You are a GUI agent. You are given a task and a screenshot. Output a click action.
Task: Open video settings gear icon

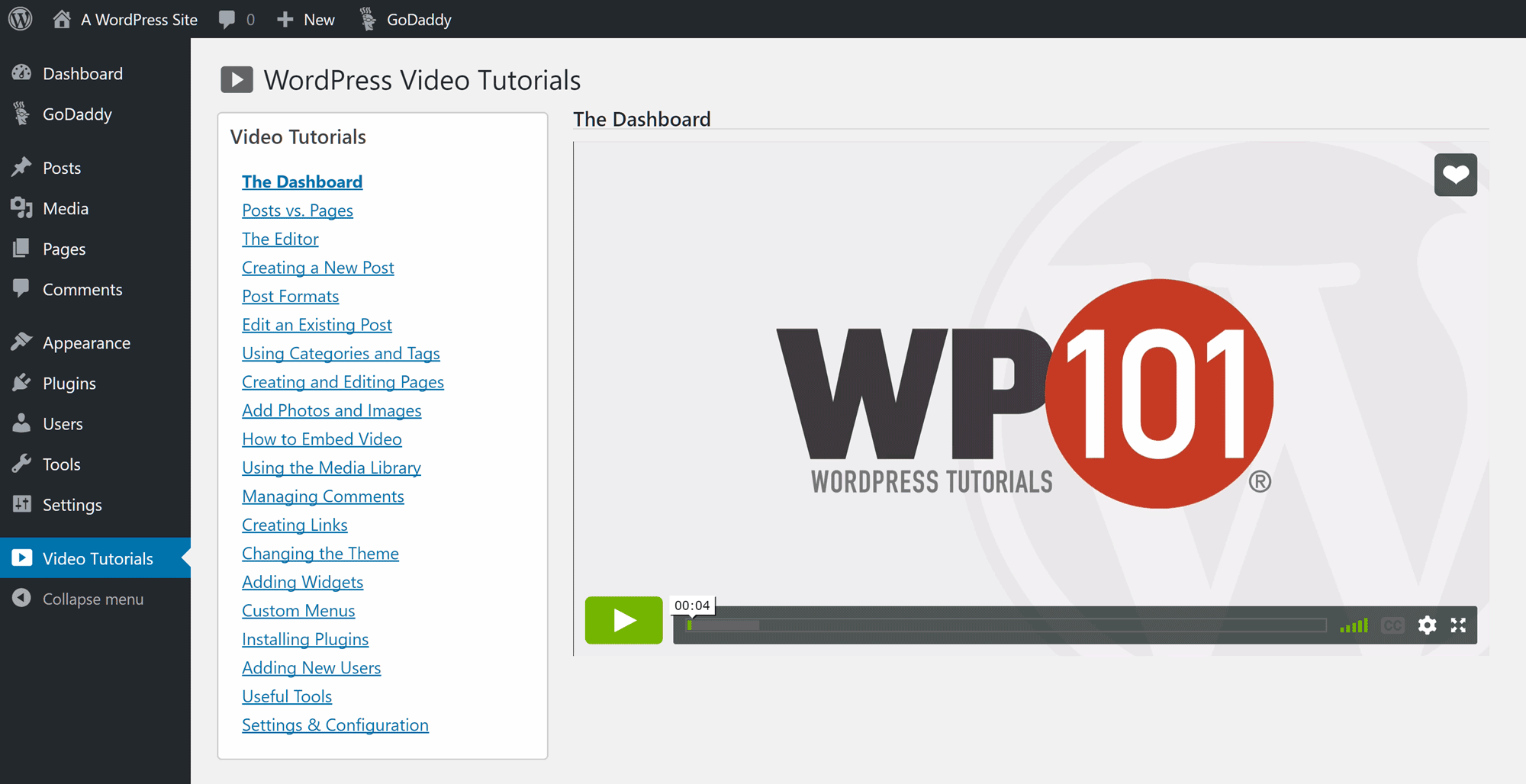(1427, 625)
